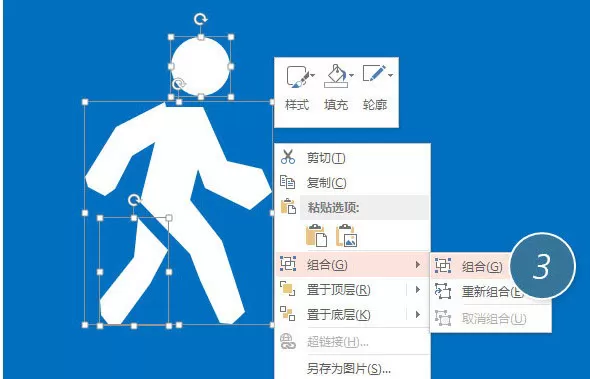Click the 填充 paint bucket icon

point(336,76)
